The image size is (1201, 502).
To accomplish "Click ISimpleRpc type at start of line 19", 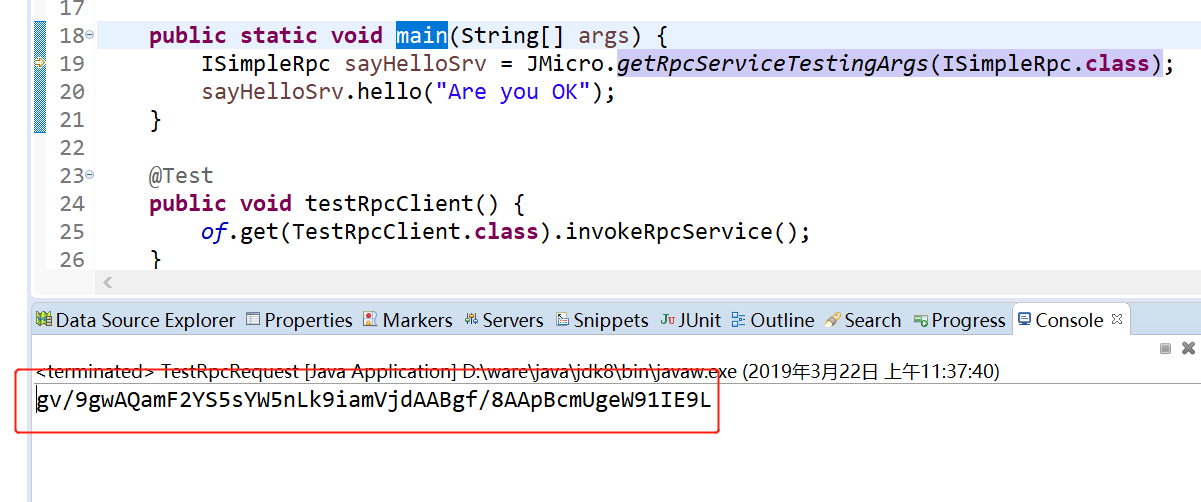I will pos(266,64).
